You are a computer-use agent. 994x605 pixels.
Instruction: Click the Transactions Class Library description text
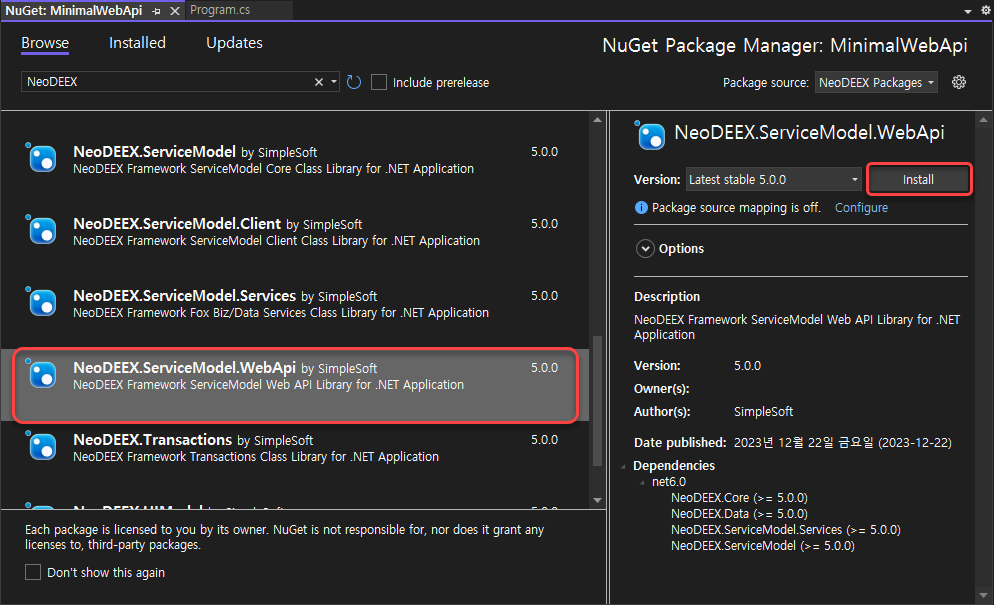pyautogui.click(x=256, y=457)
